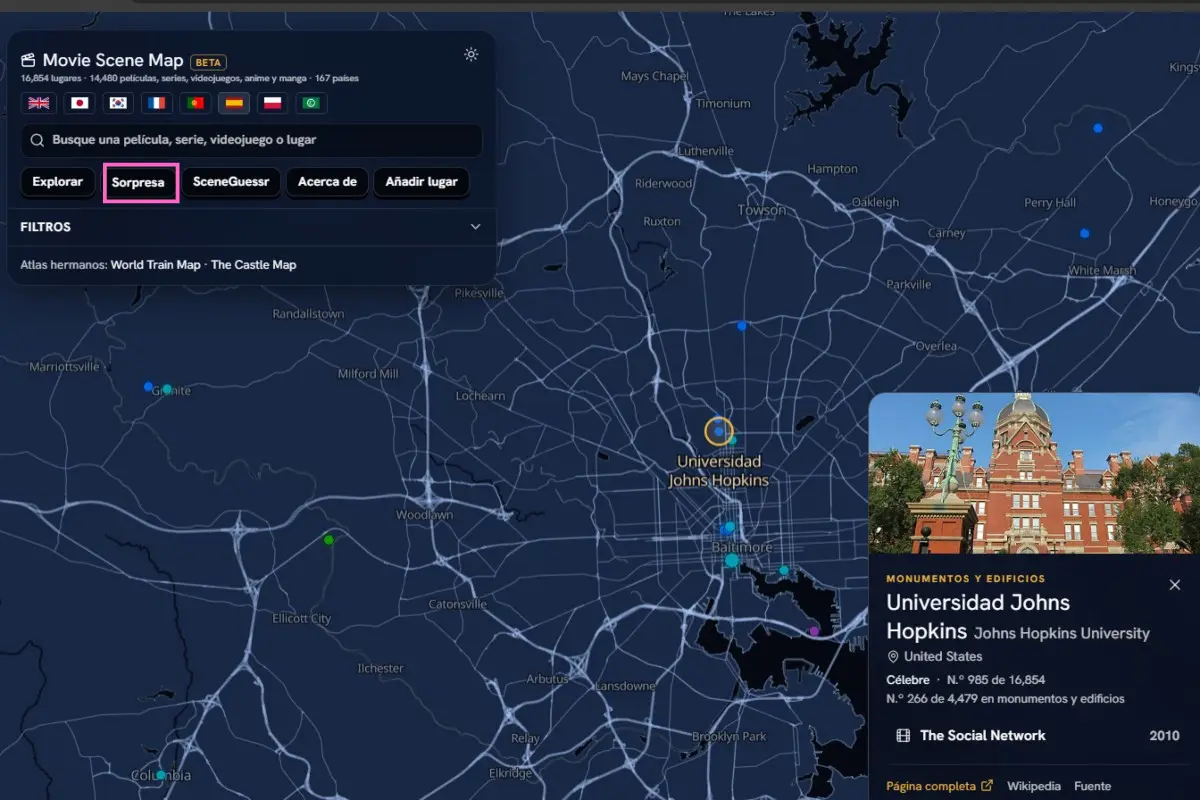Image resolution: width=1200 pixels, height=800 pixels.
Task: Click the 'MONUMENTOS Y EDIFICIOS' category label
Action: 966,579
